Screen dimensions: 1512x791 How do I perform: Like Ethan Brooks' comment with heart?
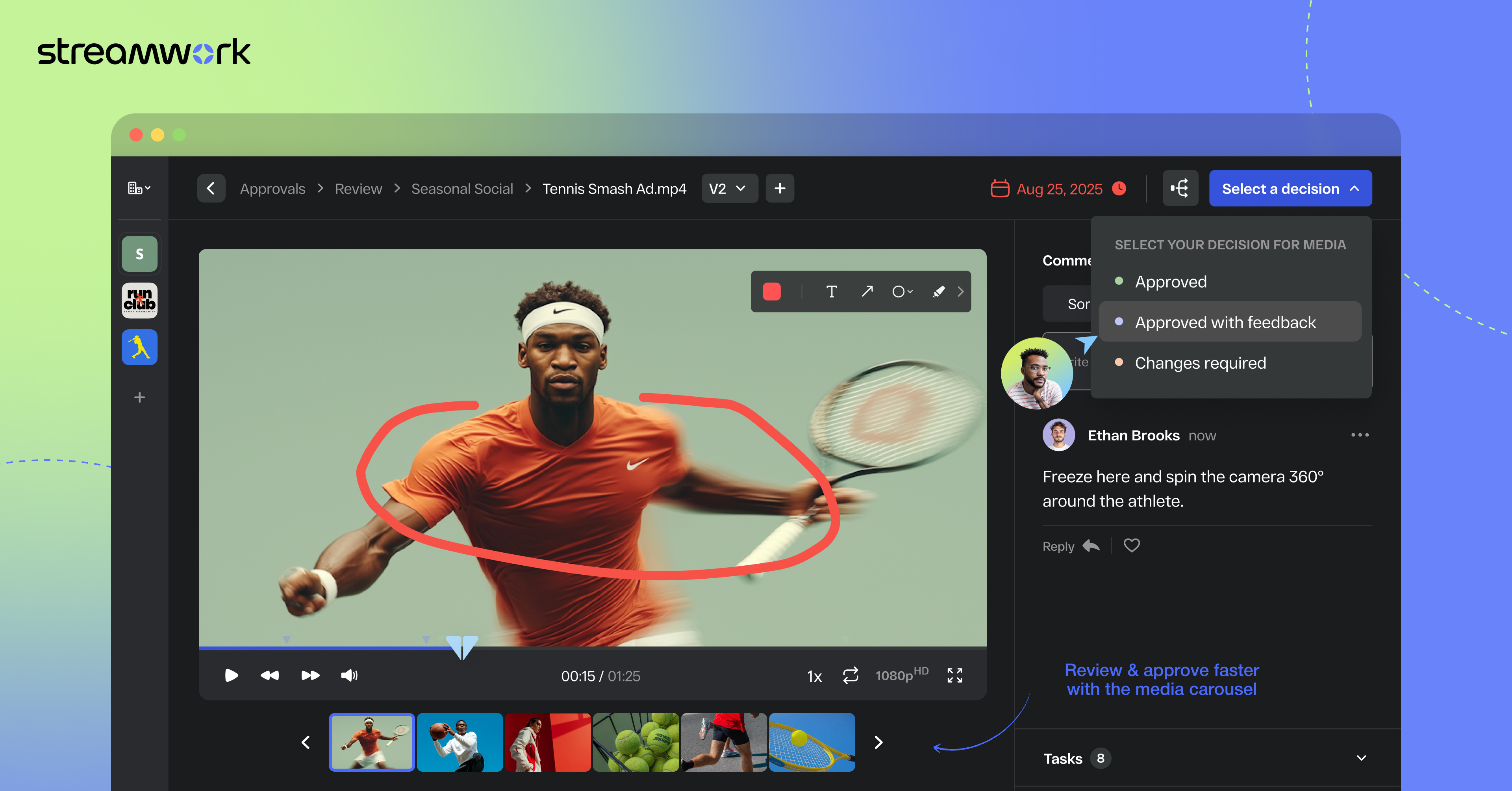(1131, 546)
